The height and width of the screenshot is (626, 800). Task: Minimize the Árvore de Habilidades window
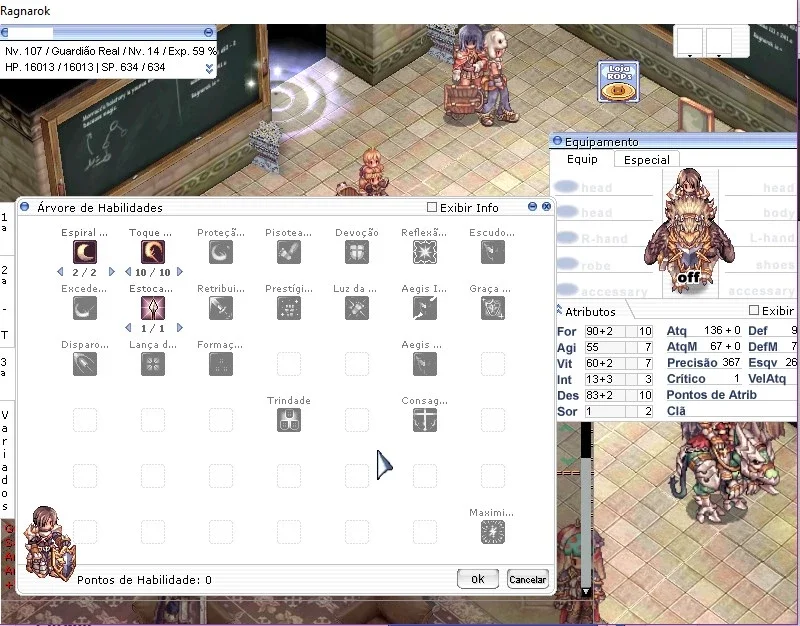[x=532, y=207]
